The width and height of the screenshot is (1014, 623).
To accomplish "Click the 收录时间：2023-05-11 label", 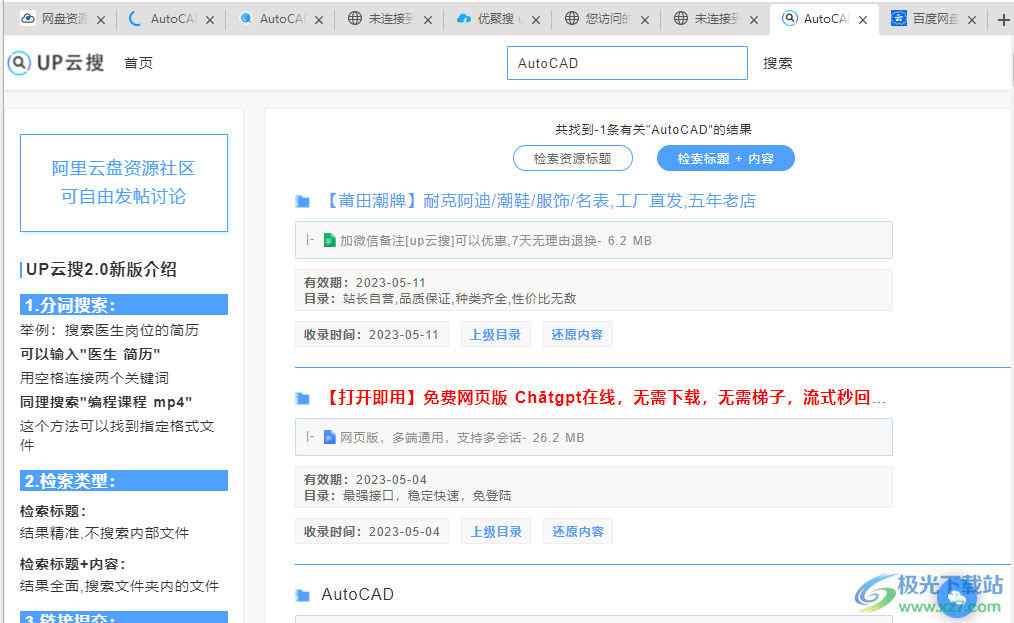I will 372,334.
